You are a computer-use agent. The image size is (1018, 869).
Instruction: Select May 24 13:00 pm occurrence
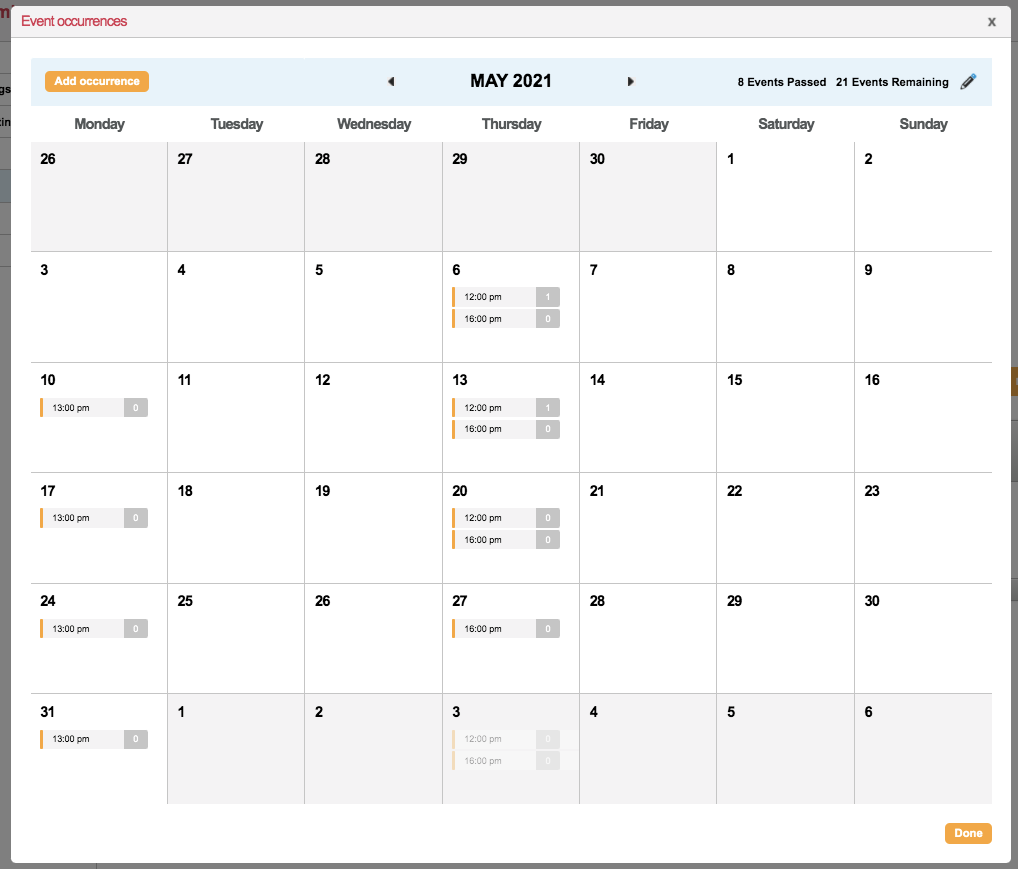tap(82, 629)
